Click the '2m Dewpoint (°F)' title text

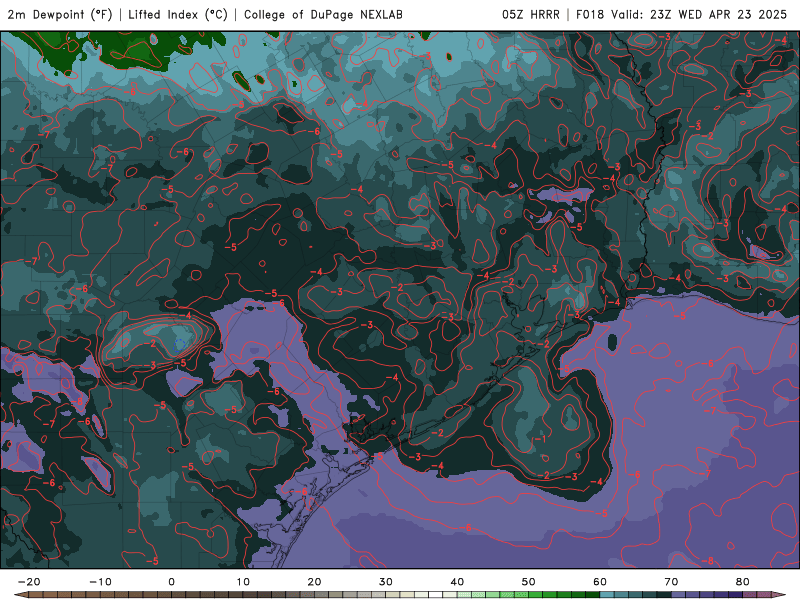coord(60,14)
